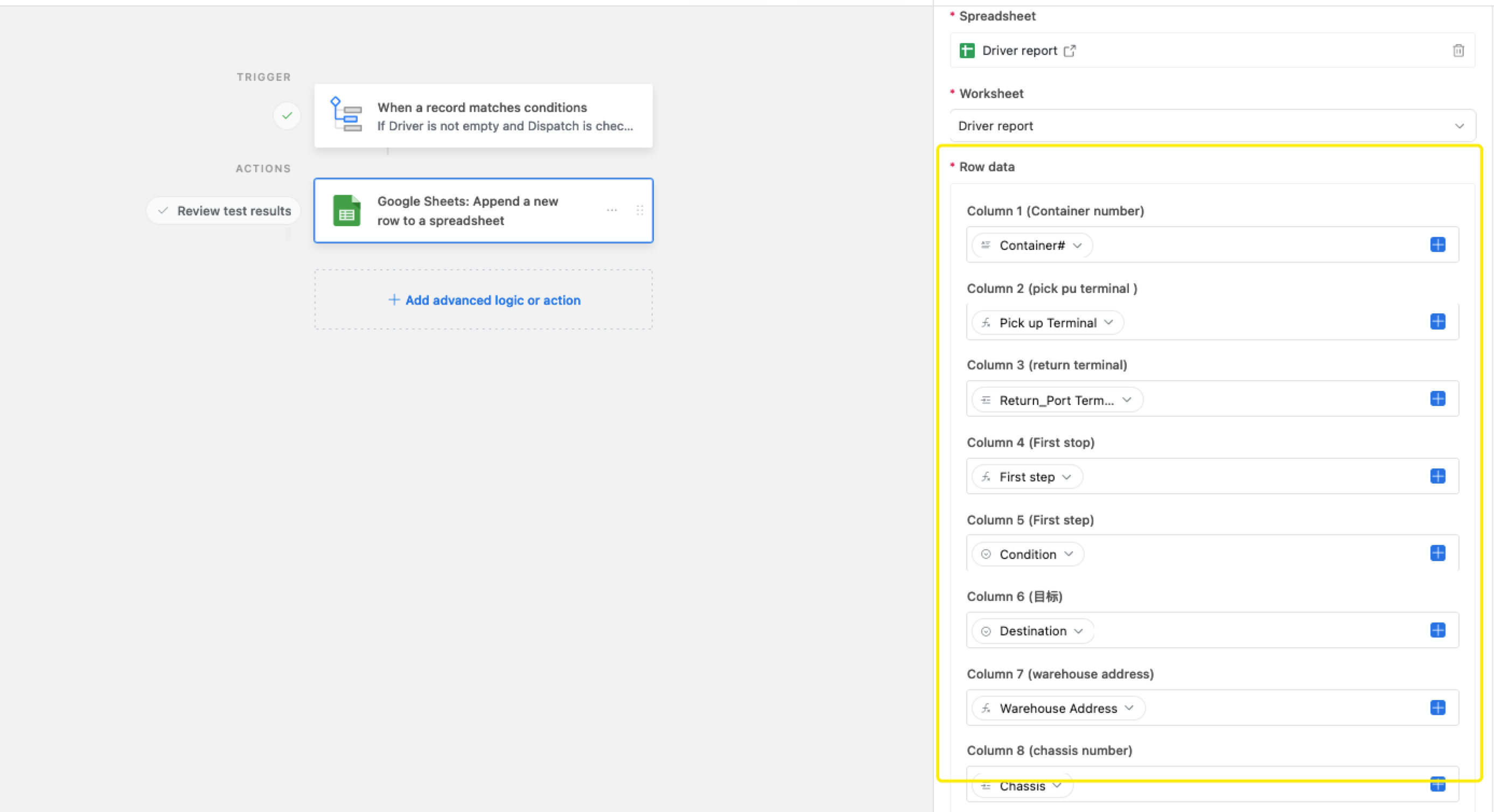Click the 'Column 3 (return terminal)' label
The height and width of the screenshot is (812, 1494).
pyautogui.click(x=1047, y=365)
